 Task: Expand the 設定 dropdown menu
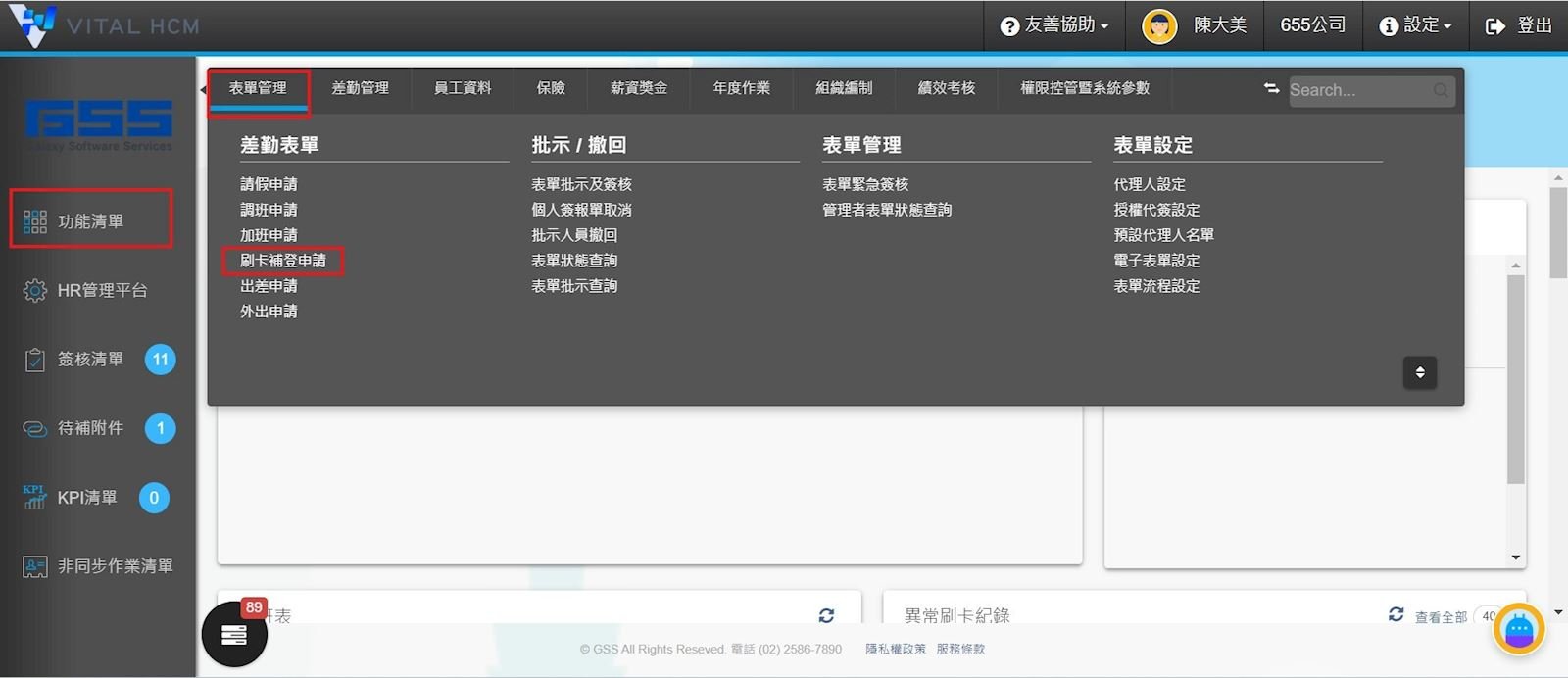[1415, 25]
